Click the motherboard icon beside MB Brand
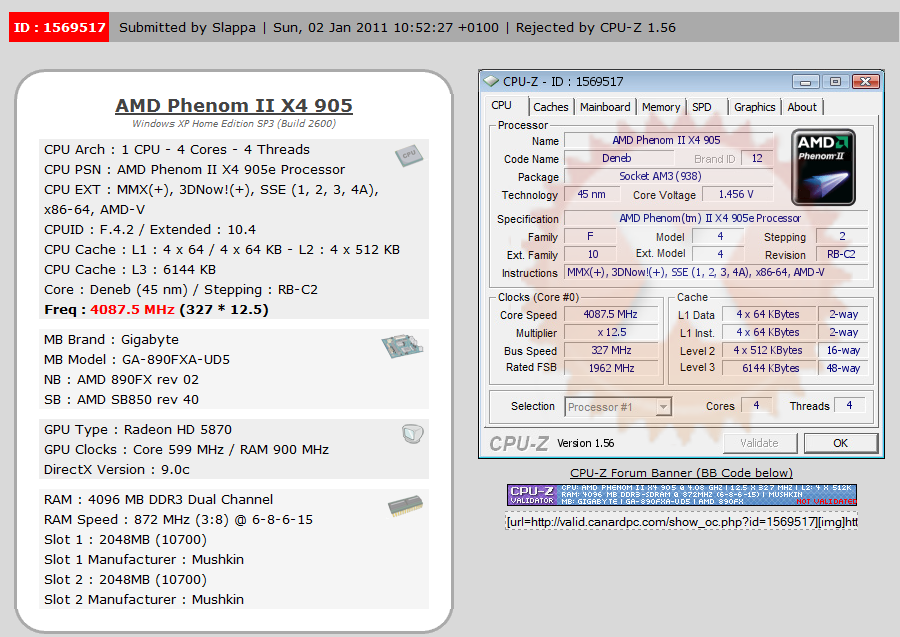900x637 pixels. click(402, 346)
